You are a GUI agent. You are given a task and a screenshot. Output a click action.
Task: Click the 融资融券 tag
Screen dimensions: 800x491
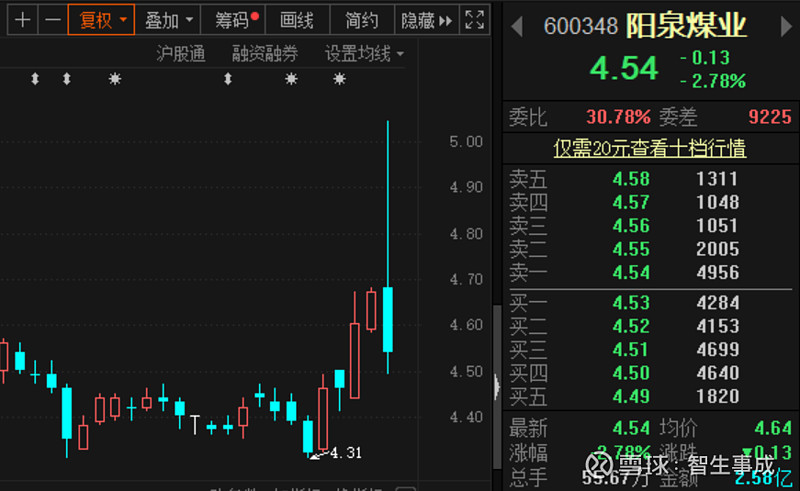(265, 54)
